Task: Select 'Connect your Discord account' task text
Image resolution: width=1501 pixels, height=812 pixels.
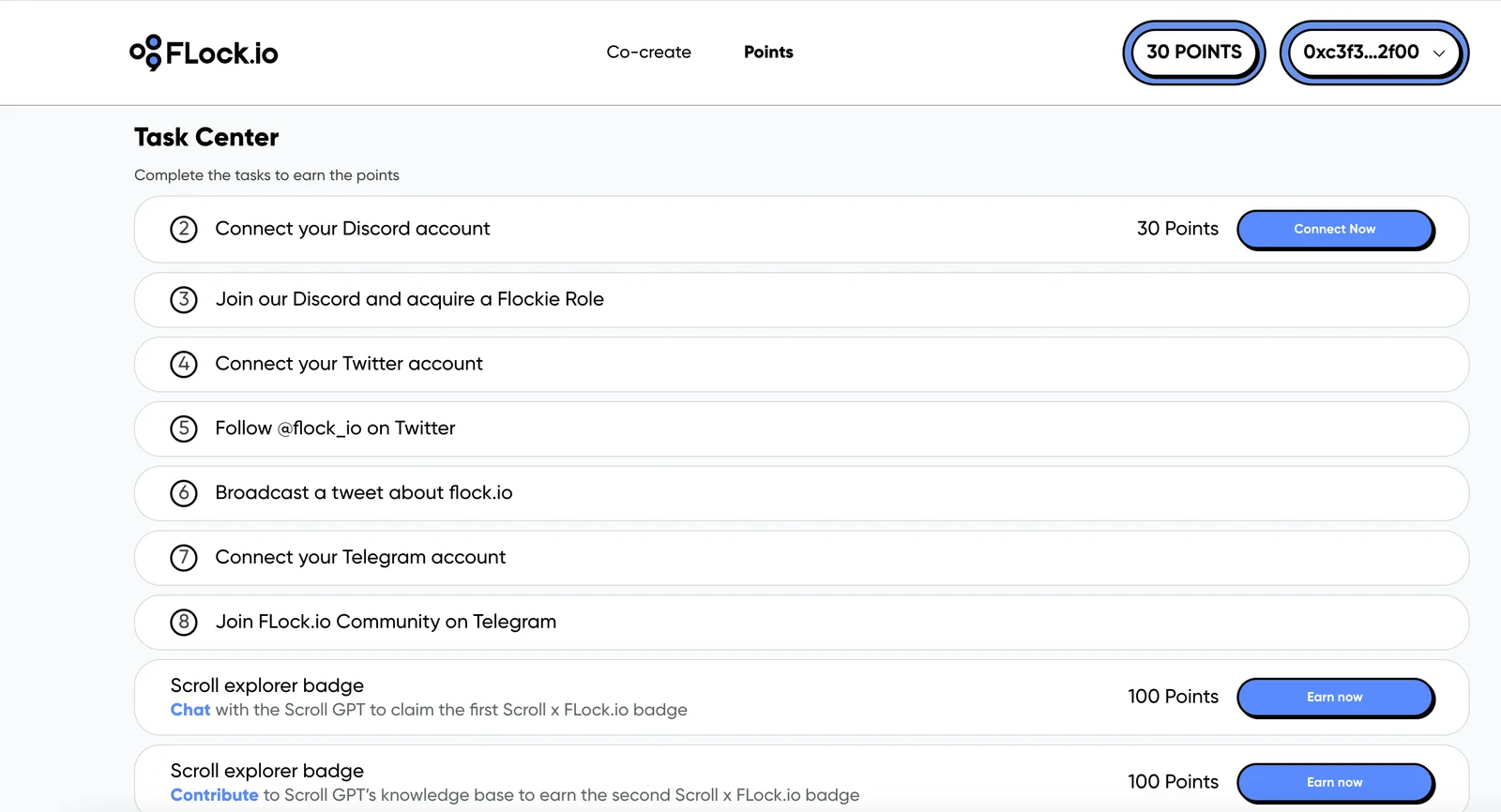Action: tap(353, 229)
